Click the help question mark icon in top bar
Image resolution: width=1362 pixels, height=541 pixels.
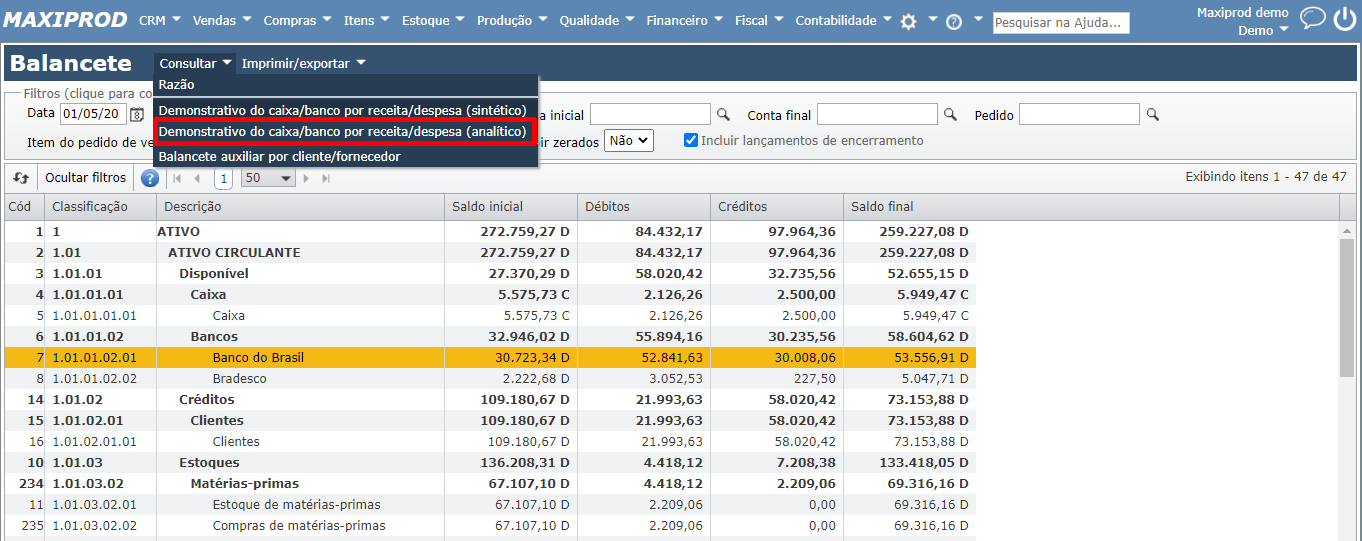point(953,22)
